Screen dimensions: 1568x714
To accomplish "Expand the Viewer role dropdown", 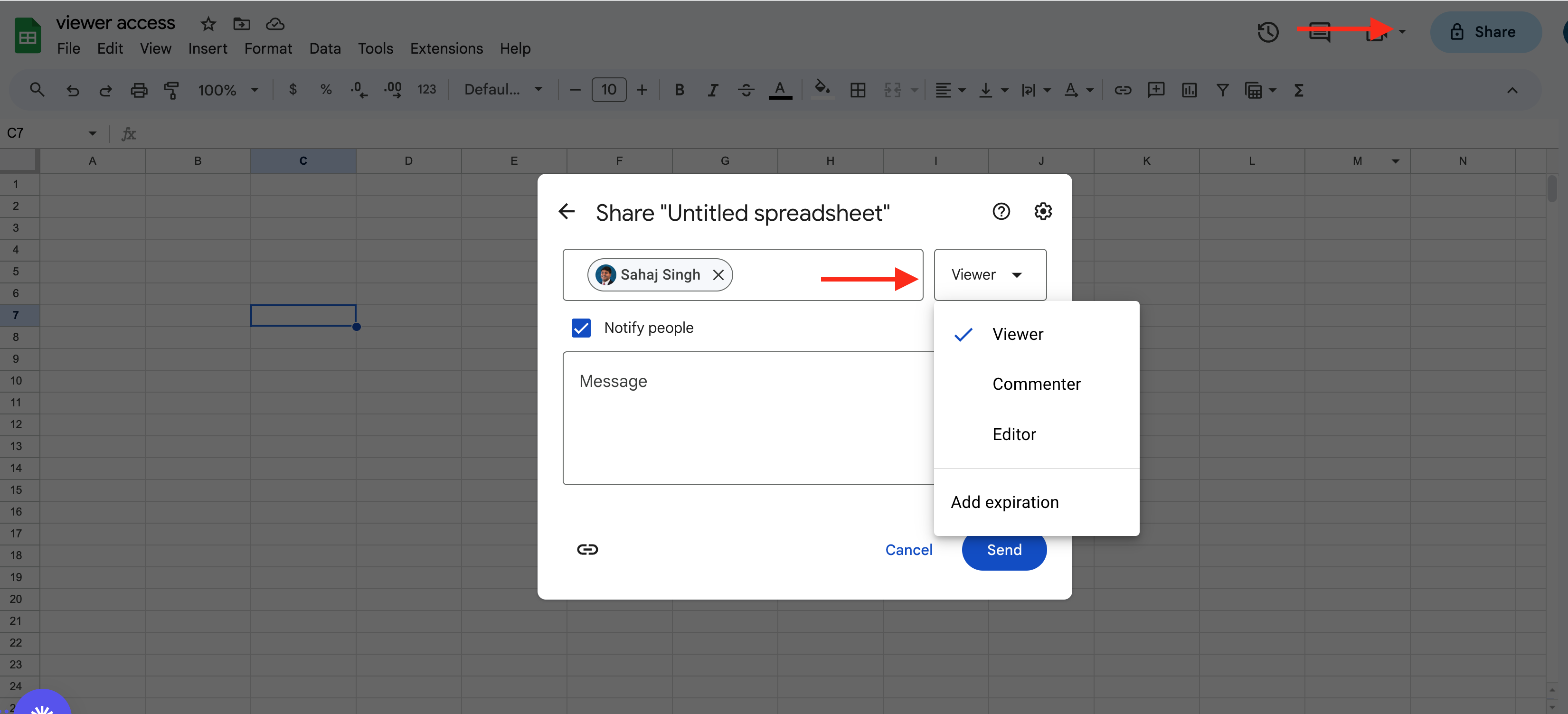I will 990,274.
